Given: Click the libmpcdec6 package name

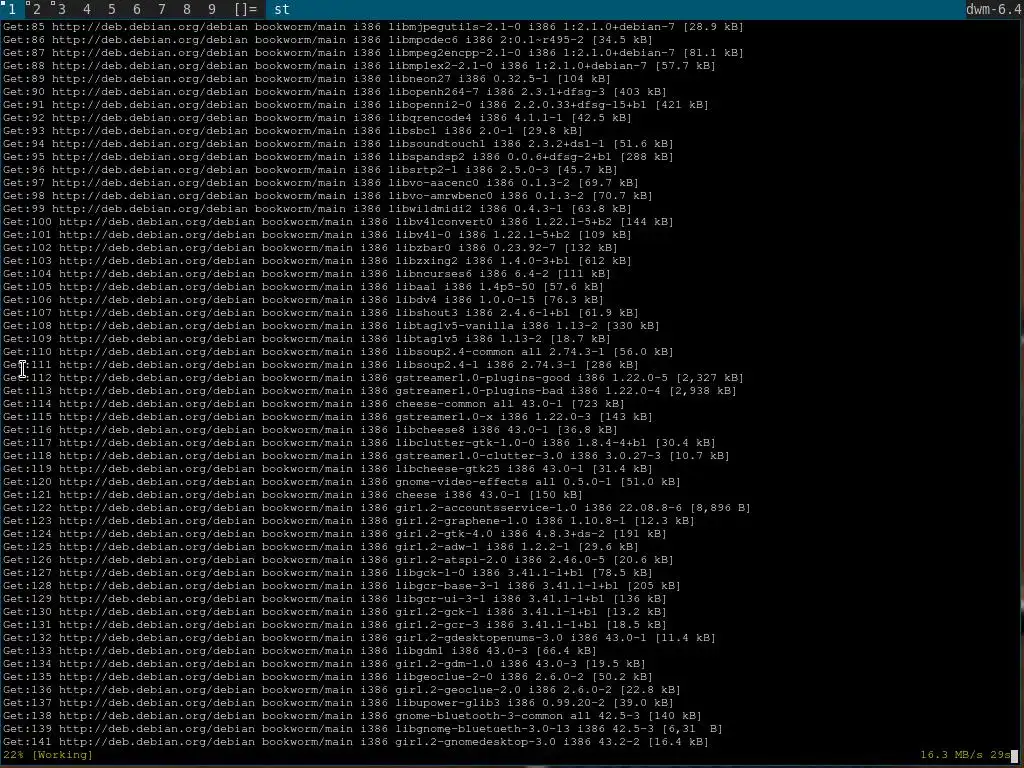Looking at the screenshot, I should 423,40.
